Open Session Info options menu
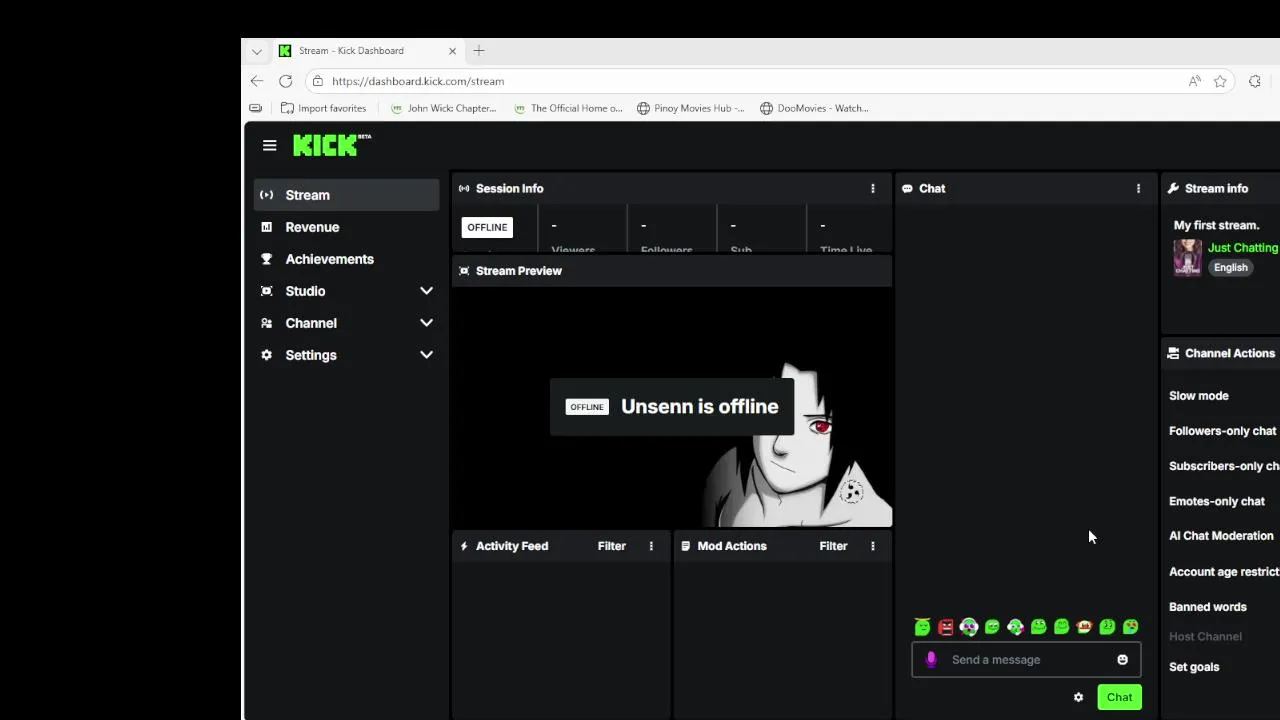The width and height of the screenshot is (1280, 720). coord(873,188)
